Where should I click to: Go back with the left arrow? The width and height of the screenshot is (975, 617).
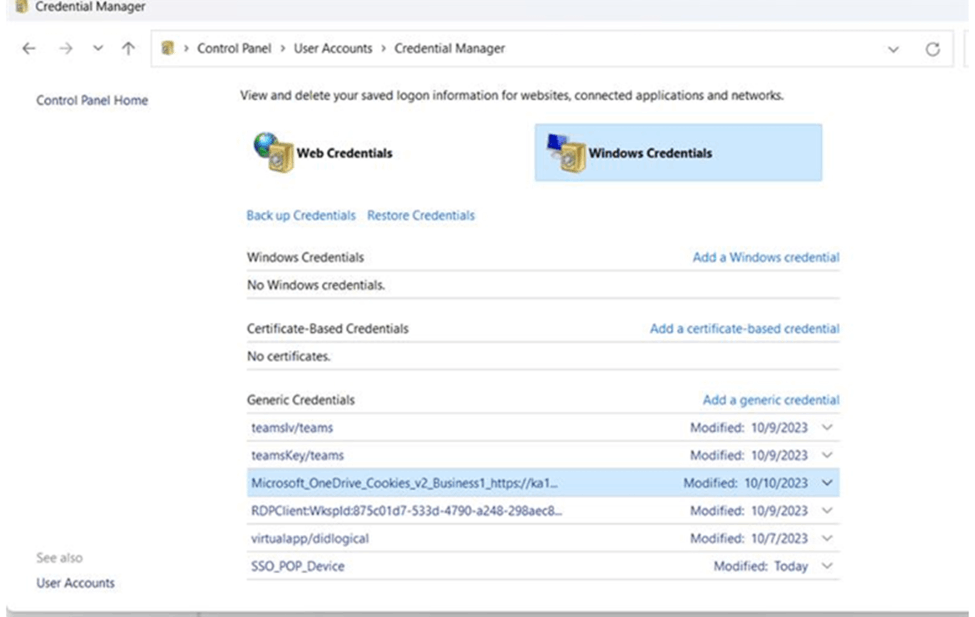30,48
